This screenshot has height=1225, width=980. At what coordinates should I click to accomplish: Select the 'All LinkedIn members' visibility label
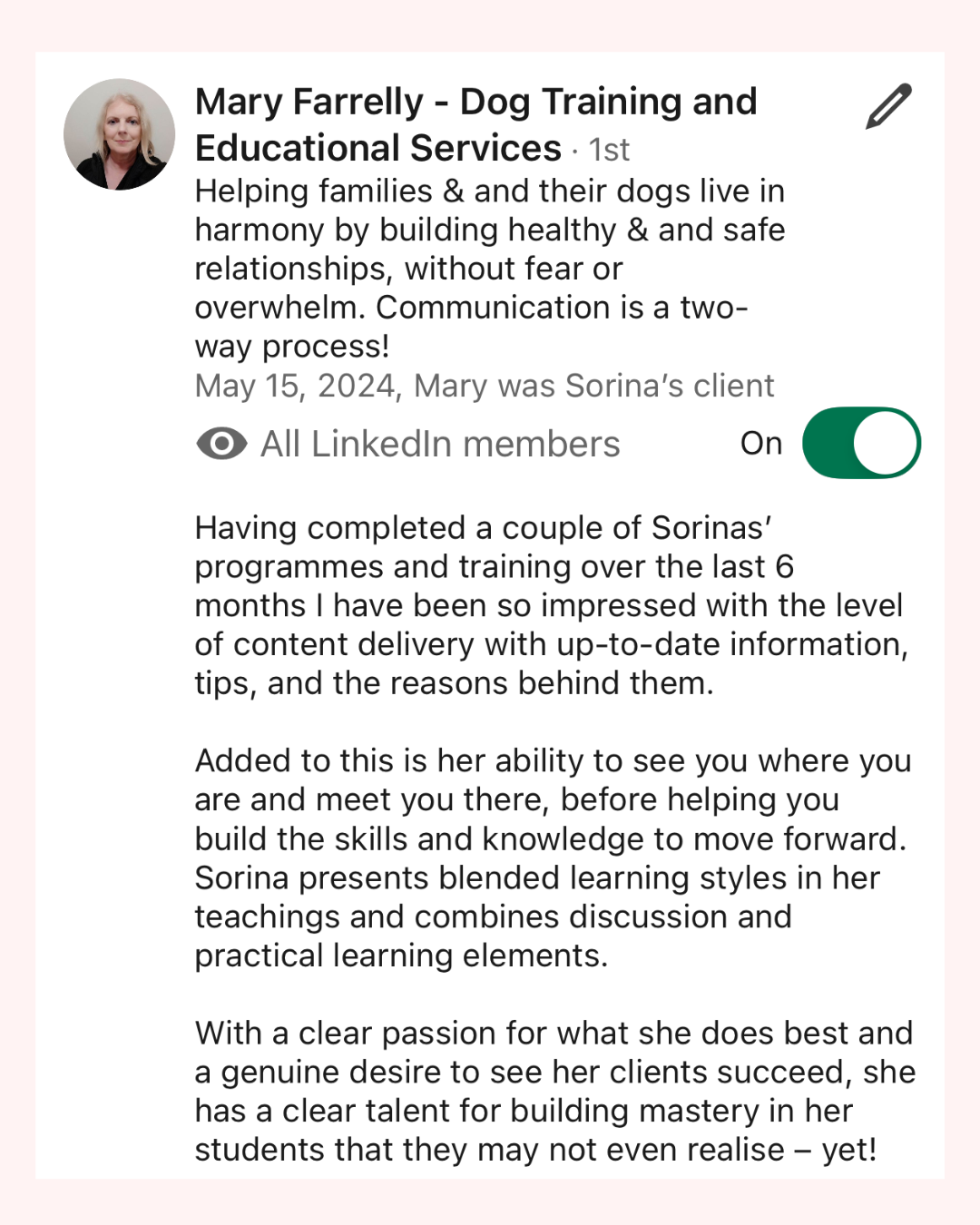440,444
